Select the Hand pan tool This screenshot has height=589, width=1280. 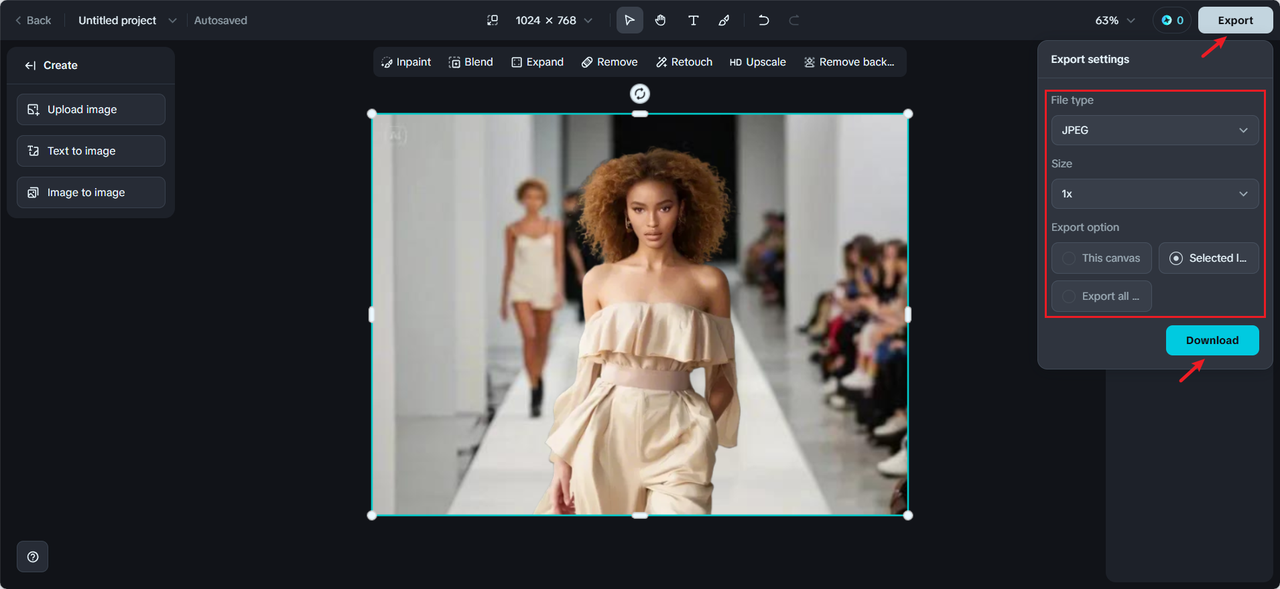click(661, 20)
